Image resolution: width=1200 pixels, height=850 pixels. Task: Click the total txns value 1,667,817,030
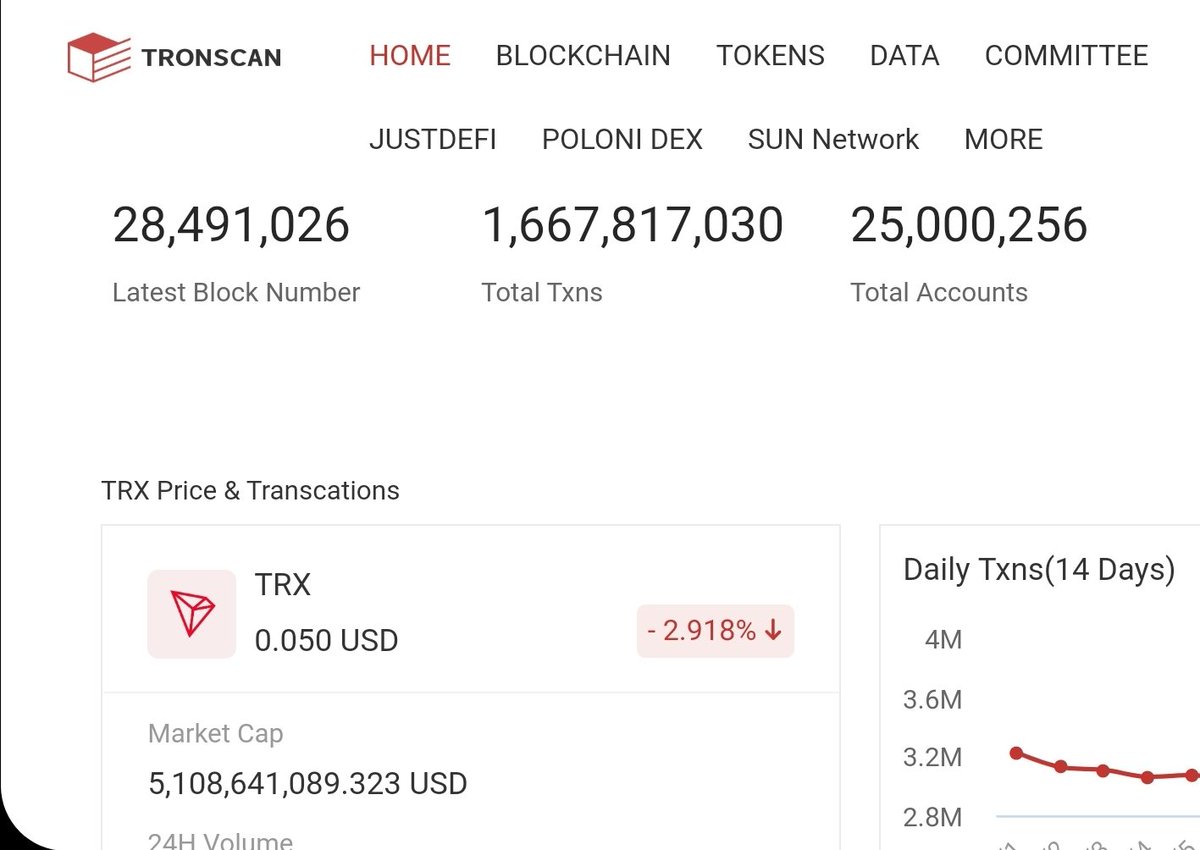632,225
